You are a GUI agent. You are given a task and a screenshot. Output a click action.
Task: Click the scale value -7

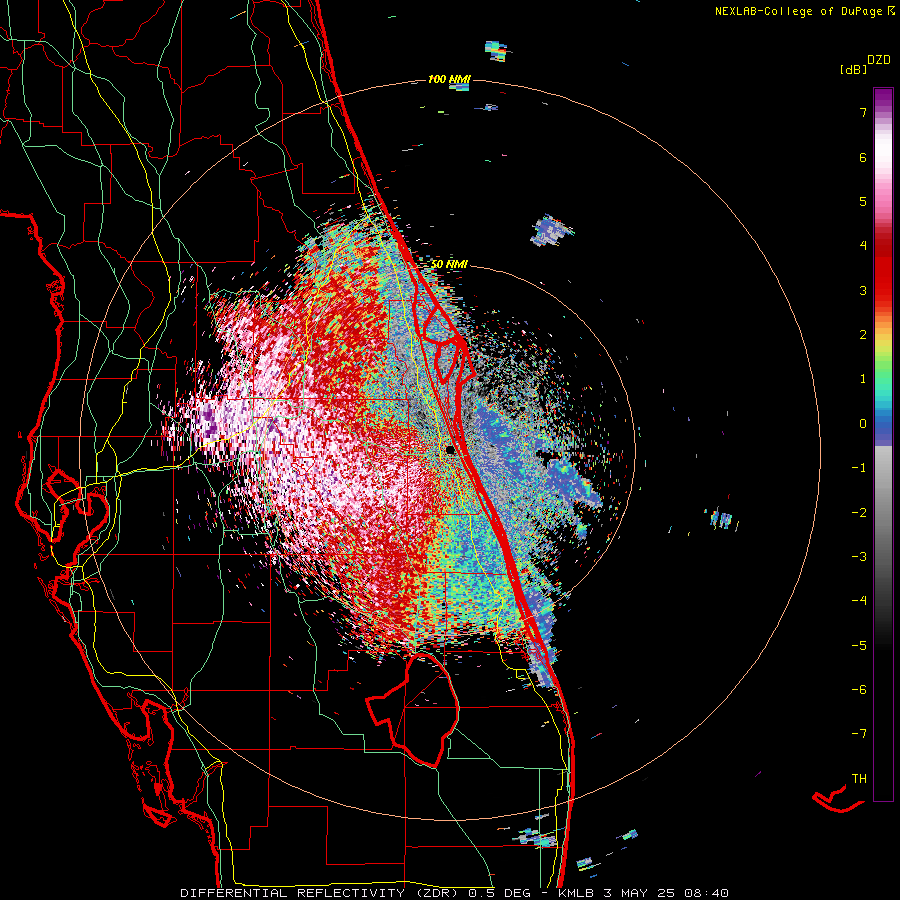pos(859,734)
